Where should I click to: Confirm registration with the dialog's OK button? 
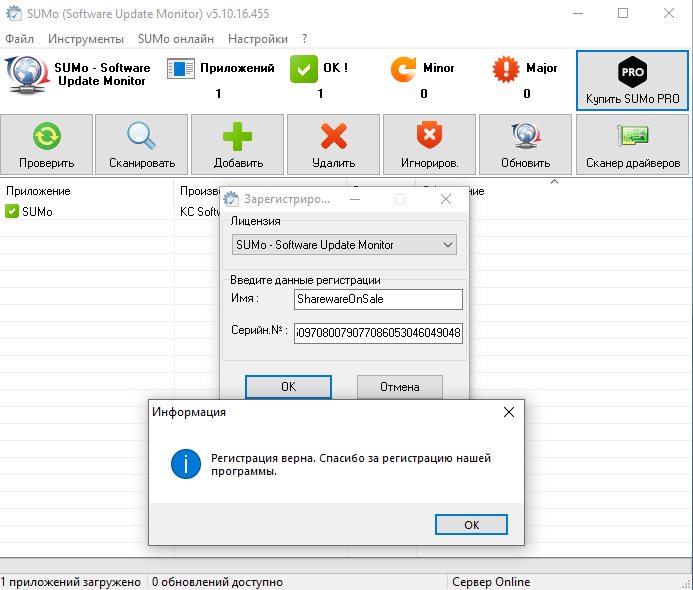pos(288,387)
